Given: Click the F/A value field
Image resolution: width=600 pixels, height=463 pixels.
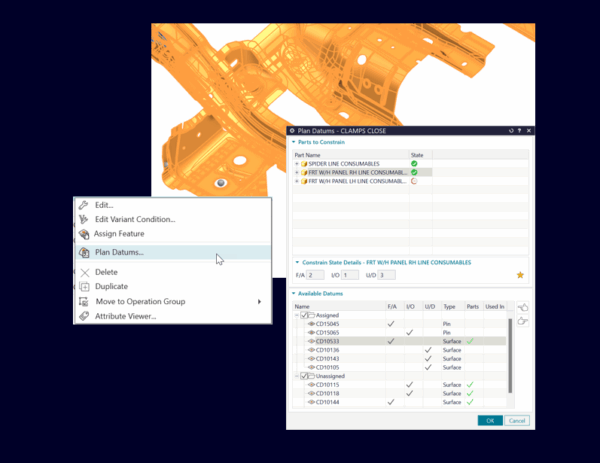Looking at the screenshot, I should (x=316, y=274).
